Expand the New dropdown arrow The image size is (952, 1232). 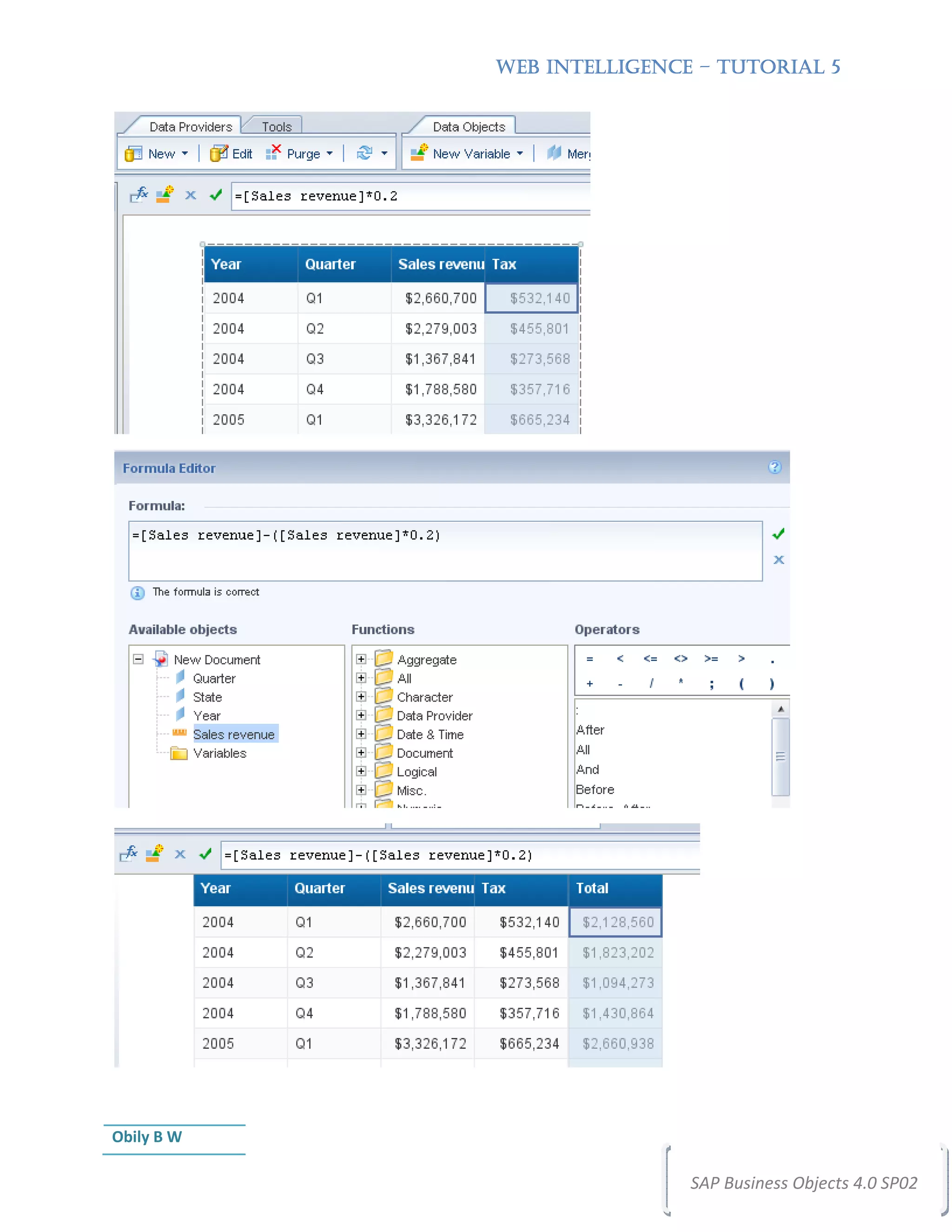point(185,153)
